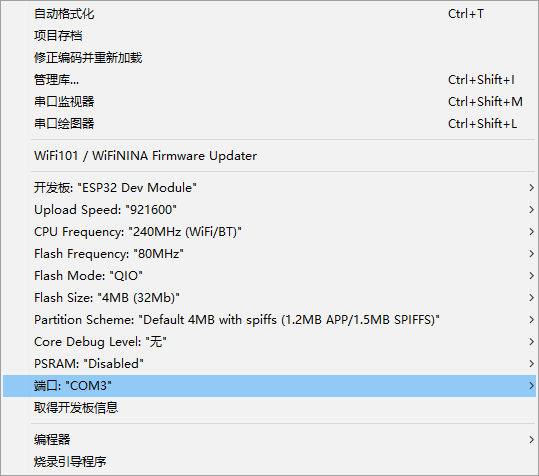This screenshot has width=539, height=476.
Task: Open WiFi101 / WiFiNINA Firmware Updater
Action: pos(269,156)
